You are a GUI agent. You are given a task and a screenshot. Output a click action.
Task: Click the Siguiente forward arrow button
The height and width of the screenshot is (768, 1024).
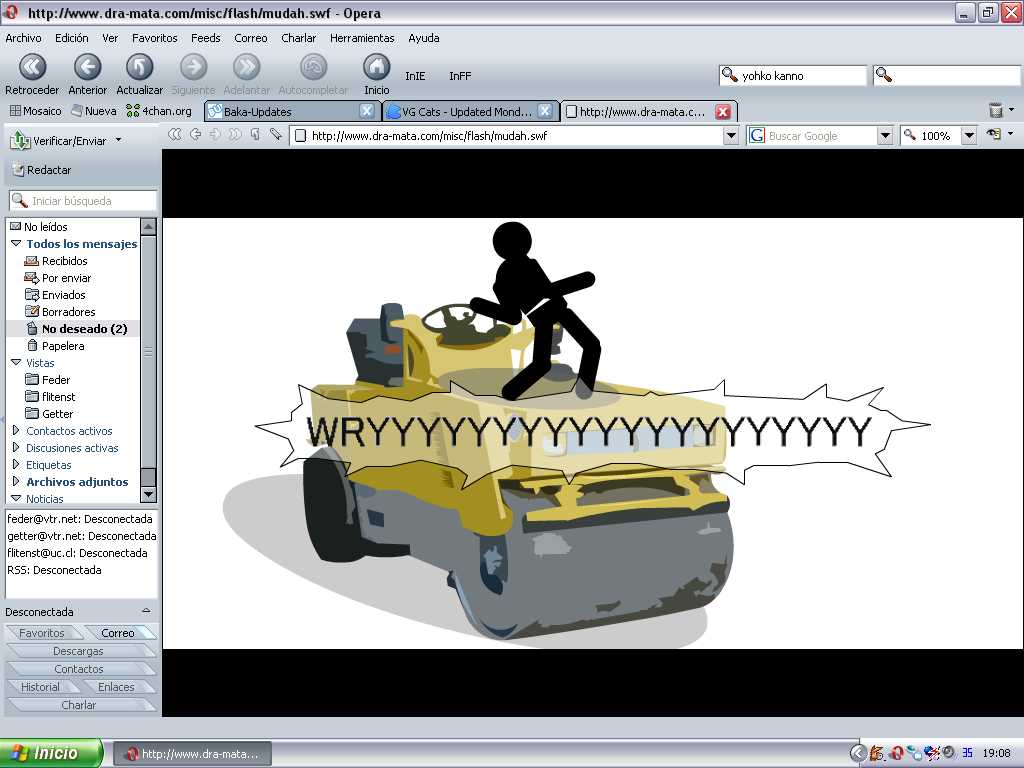point(193,74)
